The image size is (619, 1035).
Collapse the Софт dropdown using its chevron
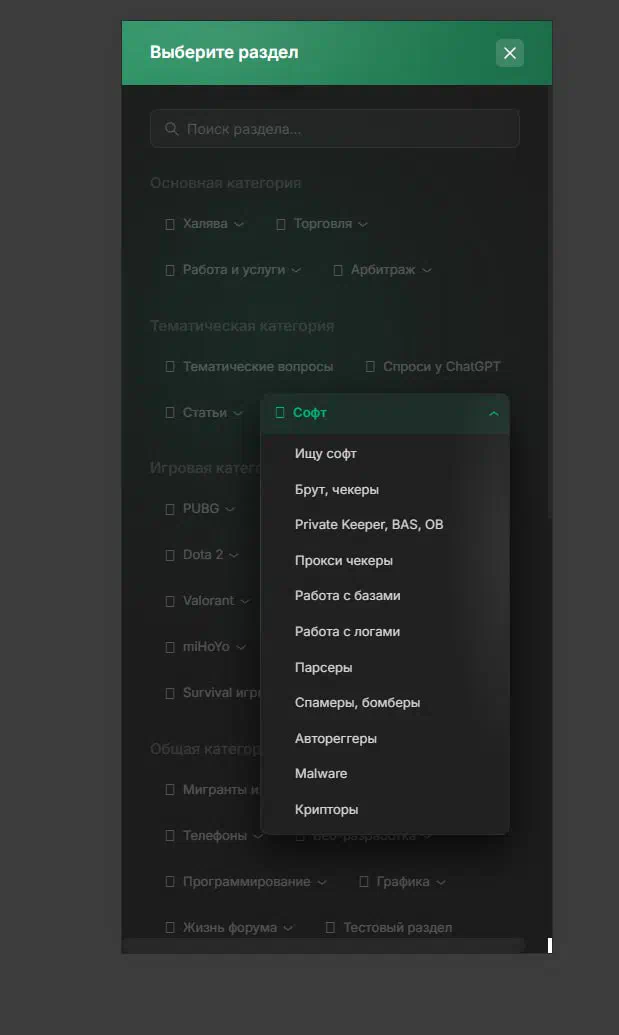click(493, 413)
